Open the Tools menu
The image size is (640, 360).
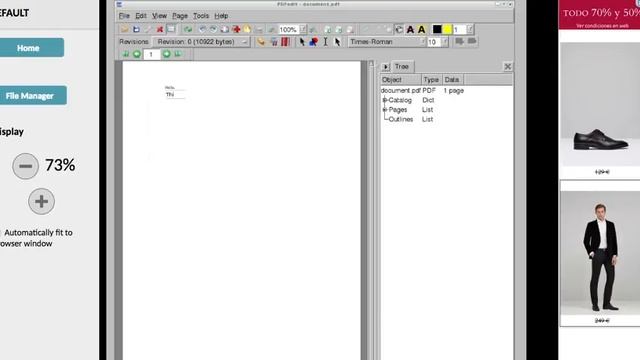click(201, 16)
